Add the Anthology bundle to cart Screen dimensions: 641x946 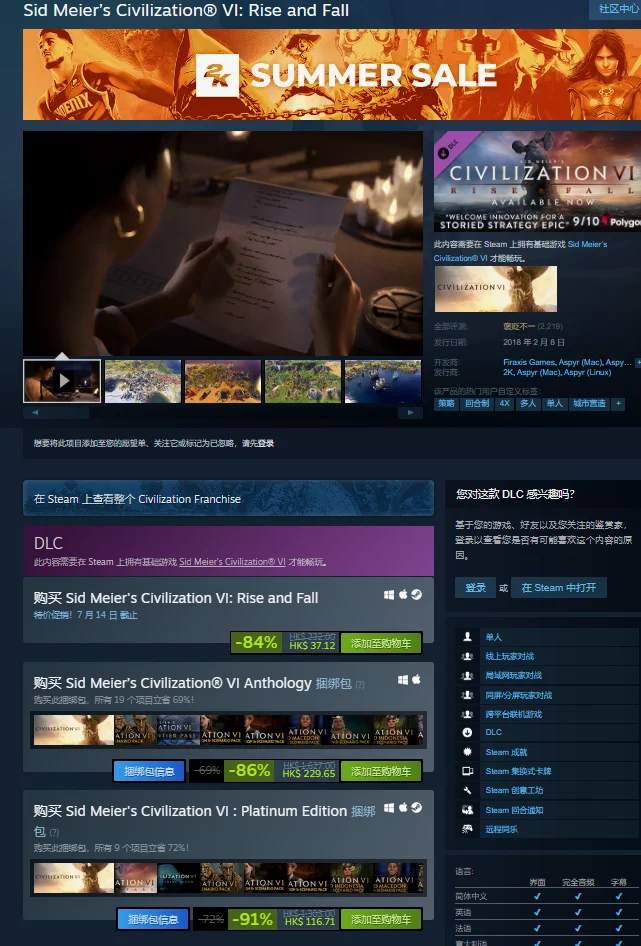coord(381,771)
